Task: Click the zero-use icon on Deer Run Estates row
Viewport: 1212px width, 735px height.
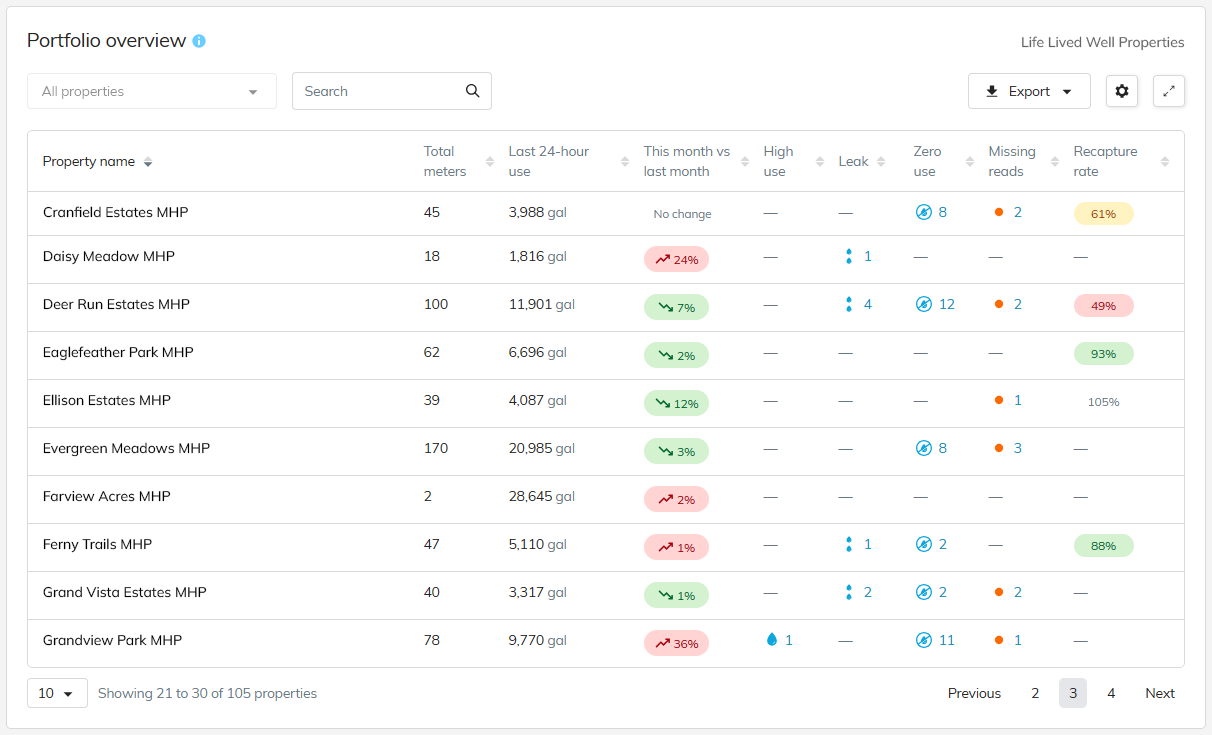Action: [x=923, y=304]
